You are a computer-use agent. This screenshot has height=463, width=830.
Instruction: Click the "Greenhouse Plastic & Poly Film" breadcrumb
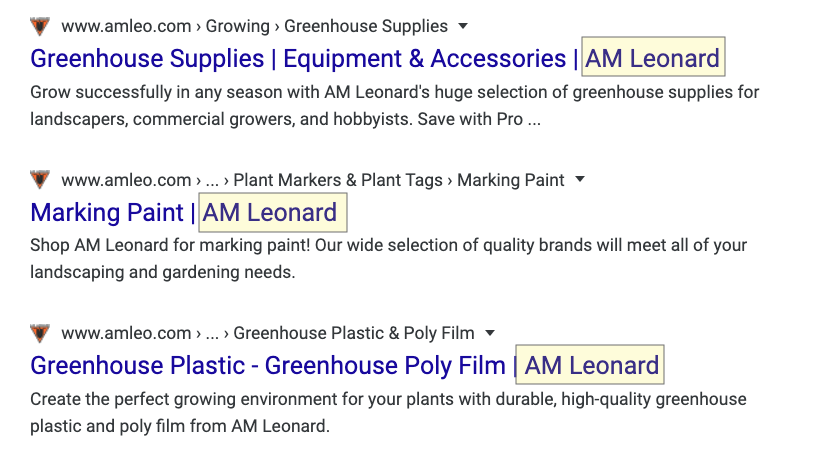(x=355, y=333)
